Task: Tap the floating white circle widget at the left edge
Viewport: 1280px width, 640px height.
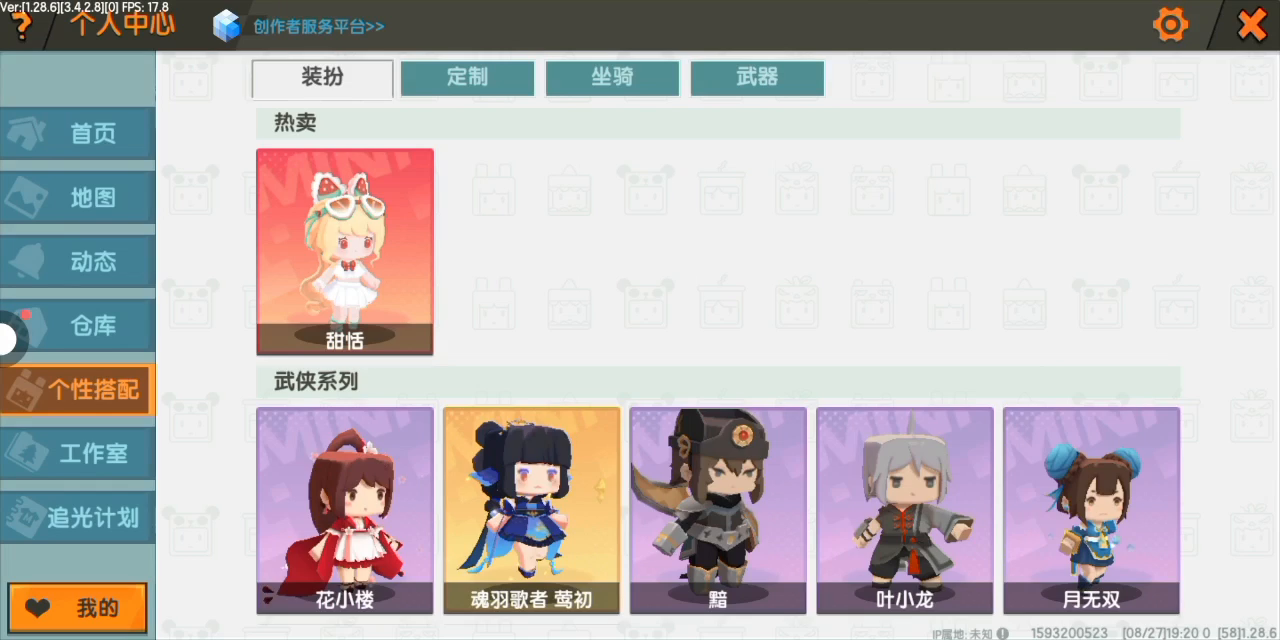Action: pos(9,338)
